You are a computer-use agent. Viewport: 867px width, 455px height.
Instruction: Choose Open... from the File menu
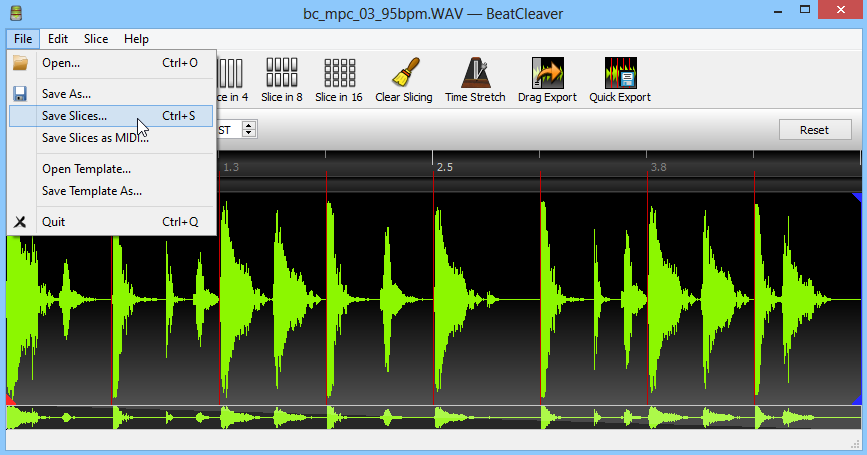(61, 63)
